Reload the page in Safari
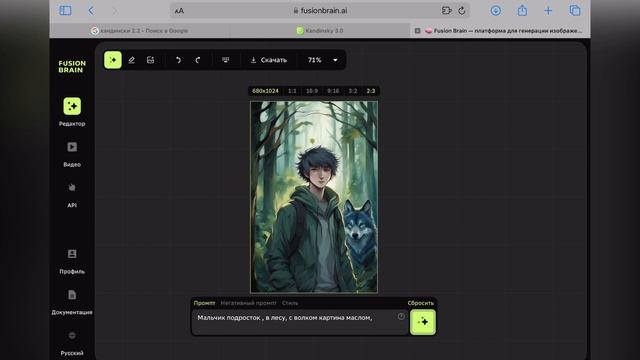This screenshot has width=640, height=360. [462, 11]
